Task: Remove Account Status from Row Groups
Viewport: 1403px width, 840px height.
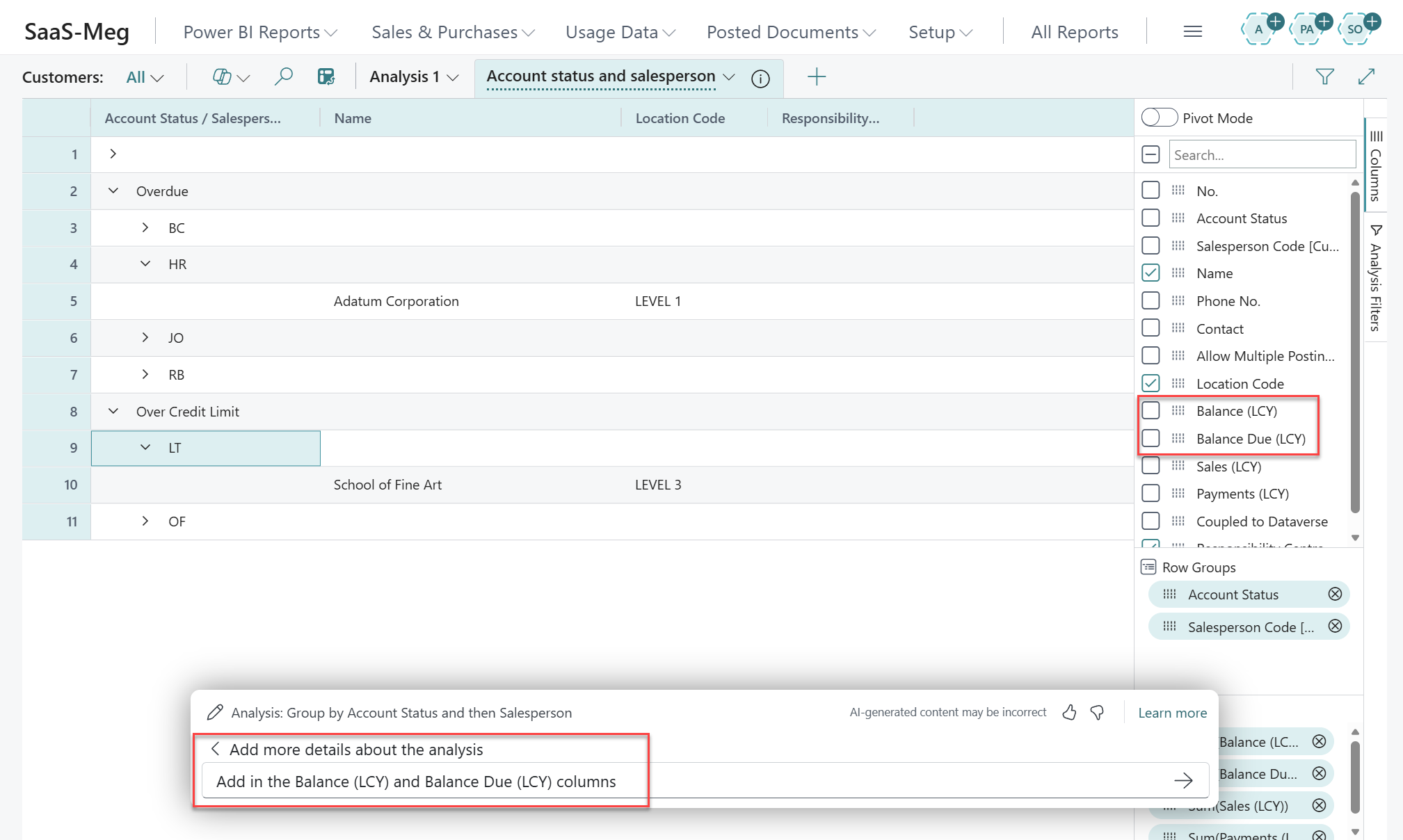Action: [x=1335, y=594]
